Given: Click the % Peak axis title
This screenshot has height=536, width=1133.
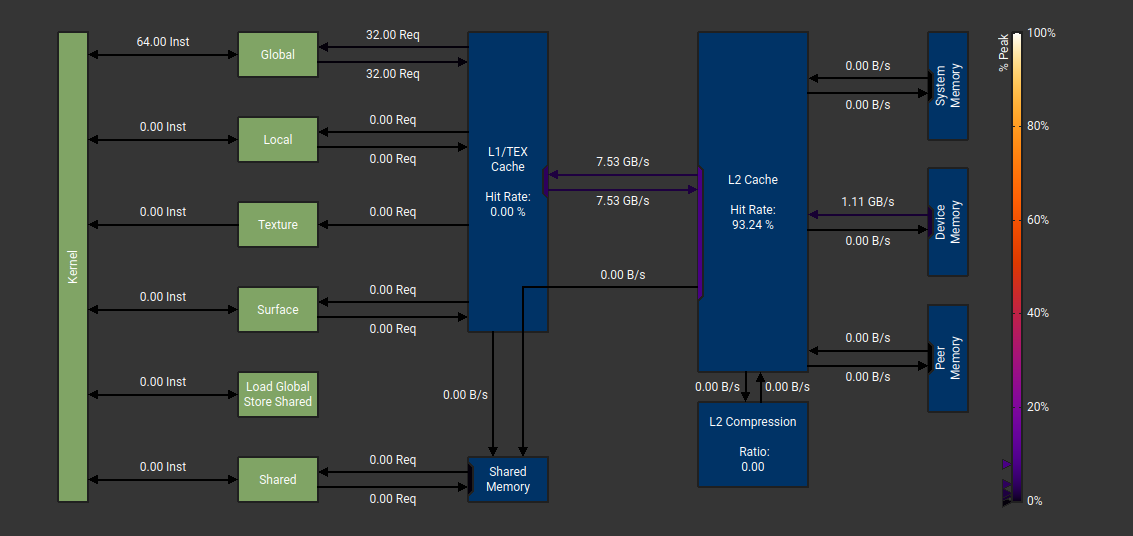Looking at the screenshot, I should coord(1004,52).
